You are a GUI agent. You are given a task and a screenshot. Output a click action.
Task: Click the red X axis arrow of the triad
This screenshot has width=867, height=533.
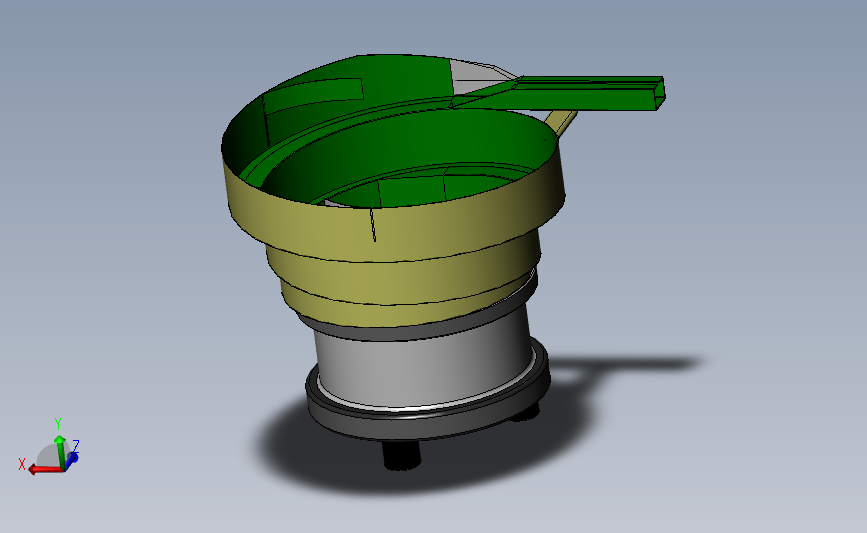point(45,469)
